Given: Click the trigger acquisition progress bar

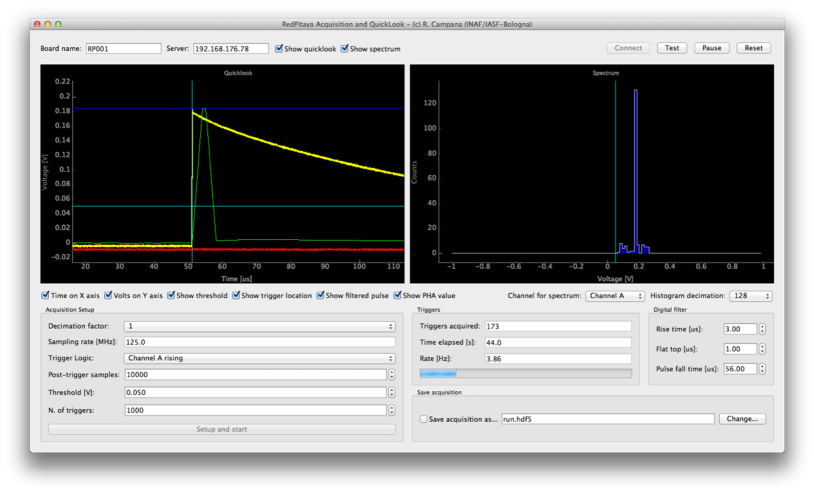Looking at the screenshot, I should 525,374.
